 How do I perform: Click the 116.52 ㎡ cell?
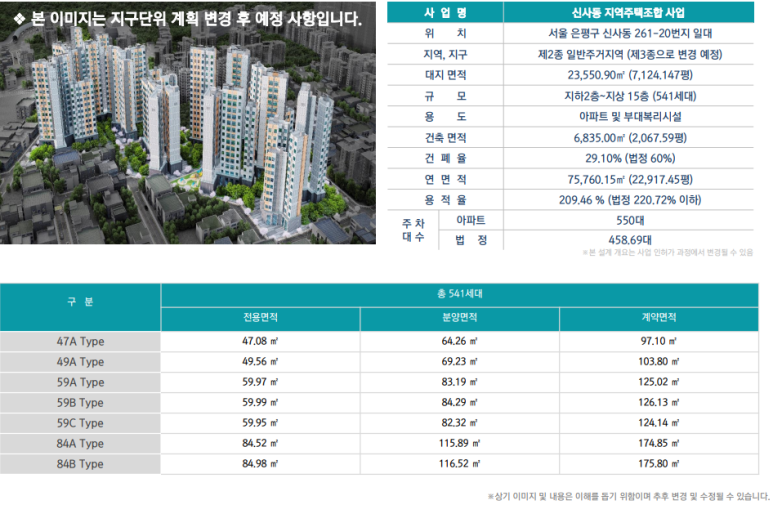pyautogui.click(x=459, y=464)
